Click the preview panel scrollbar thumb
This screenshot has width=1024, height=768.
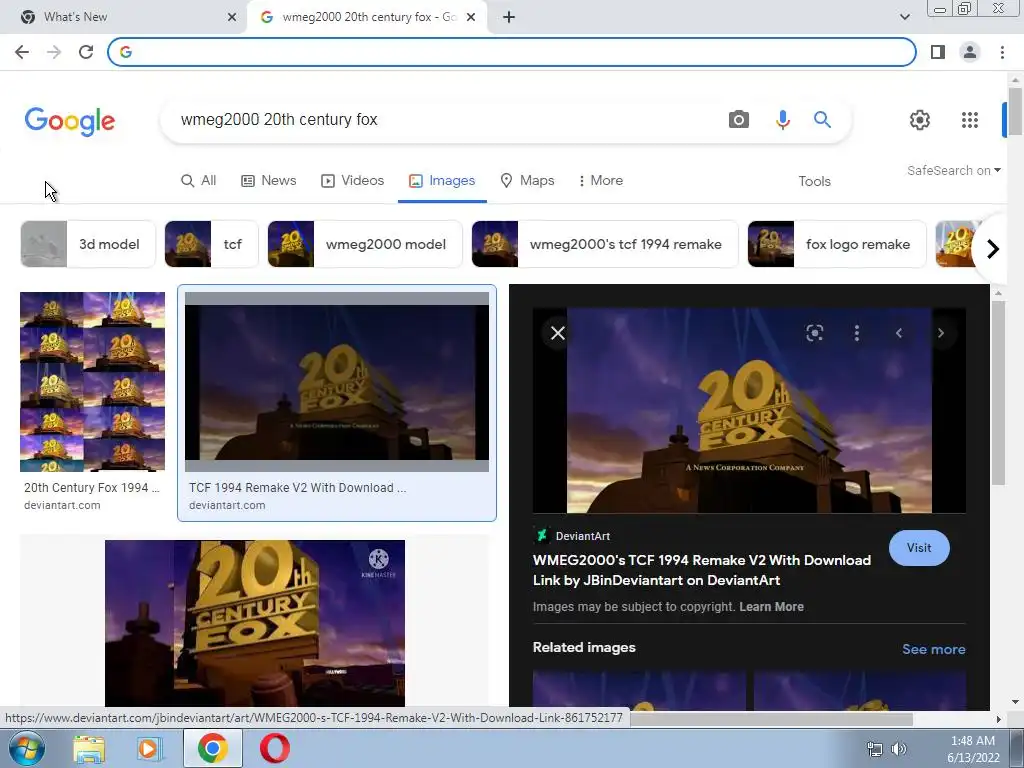click(998, 393)
